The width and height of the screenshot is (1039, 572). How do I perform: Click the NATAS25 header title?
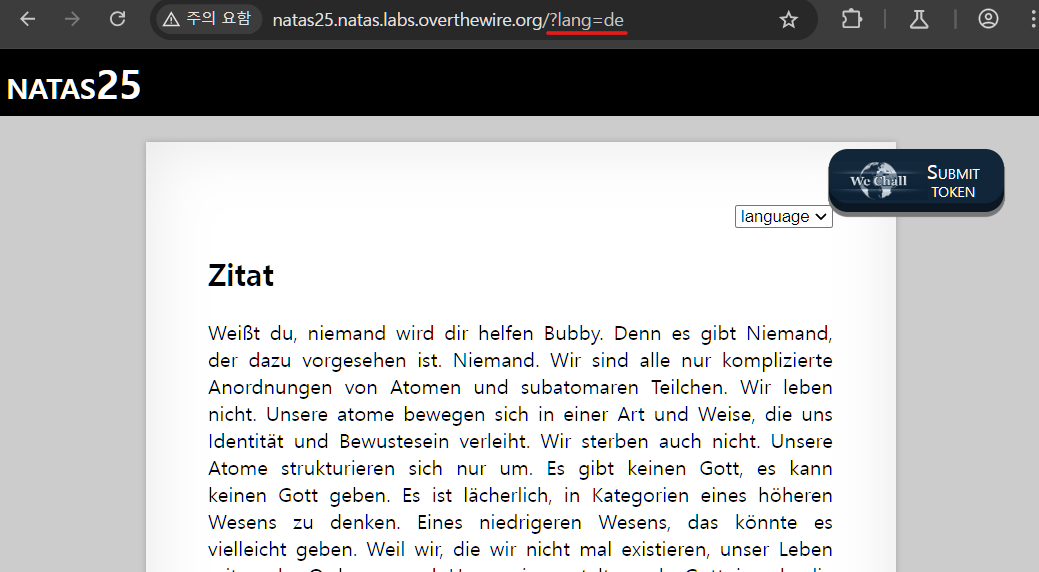[x=74, y=87]
